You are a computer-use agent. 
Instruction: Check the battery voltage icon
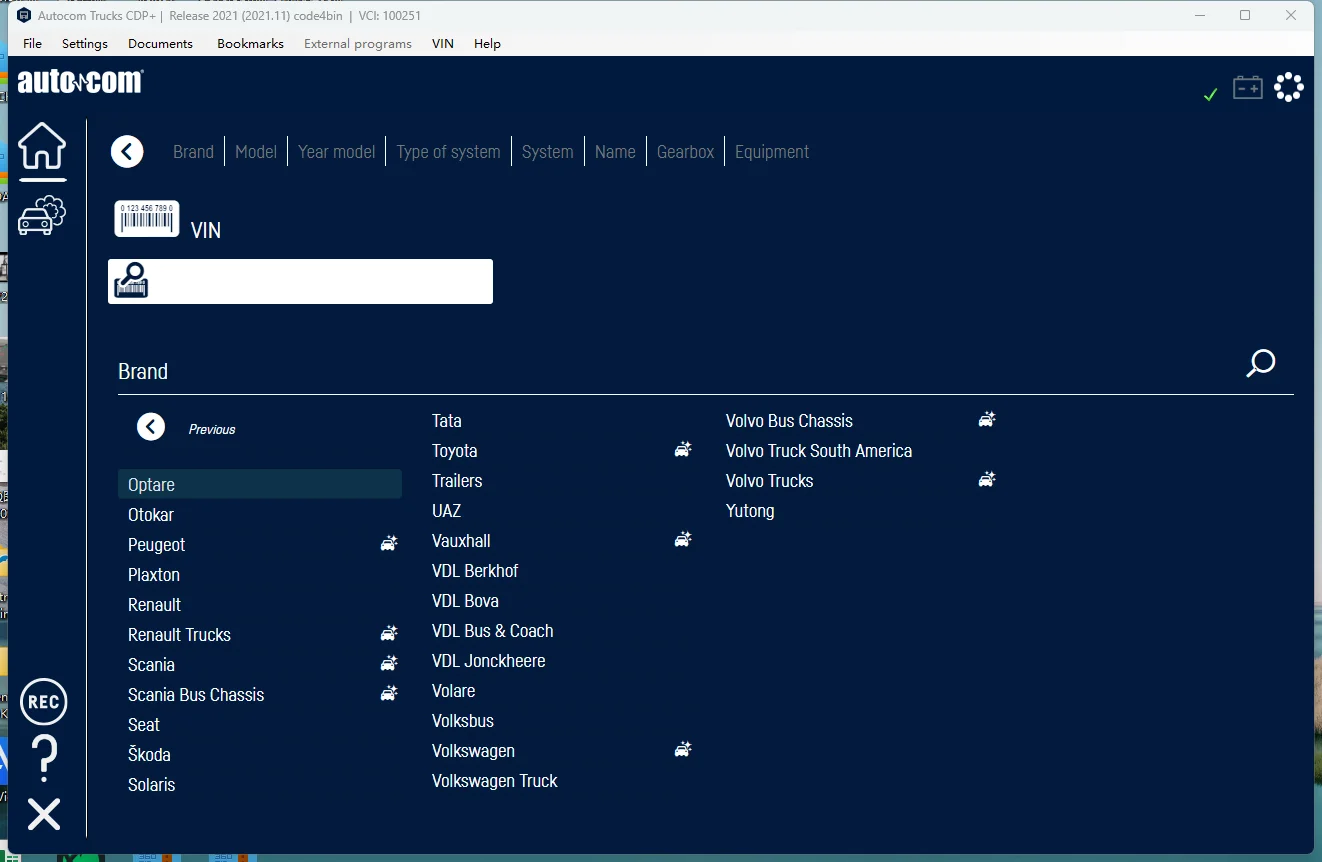pyautogui.click(x=1248, y=88)
